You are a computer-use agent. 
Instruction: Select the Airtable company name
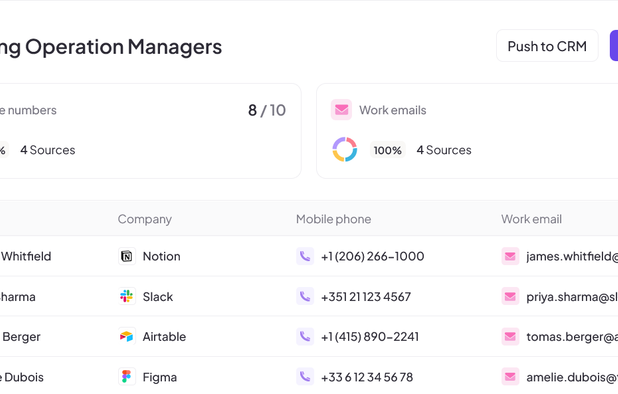tap(164, 336)
